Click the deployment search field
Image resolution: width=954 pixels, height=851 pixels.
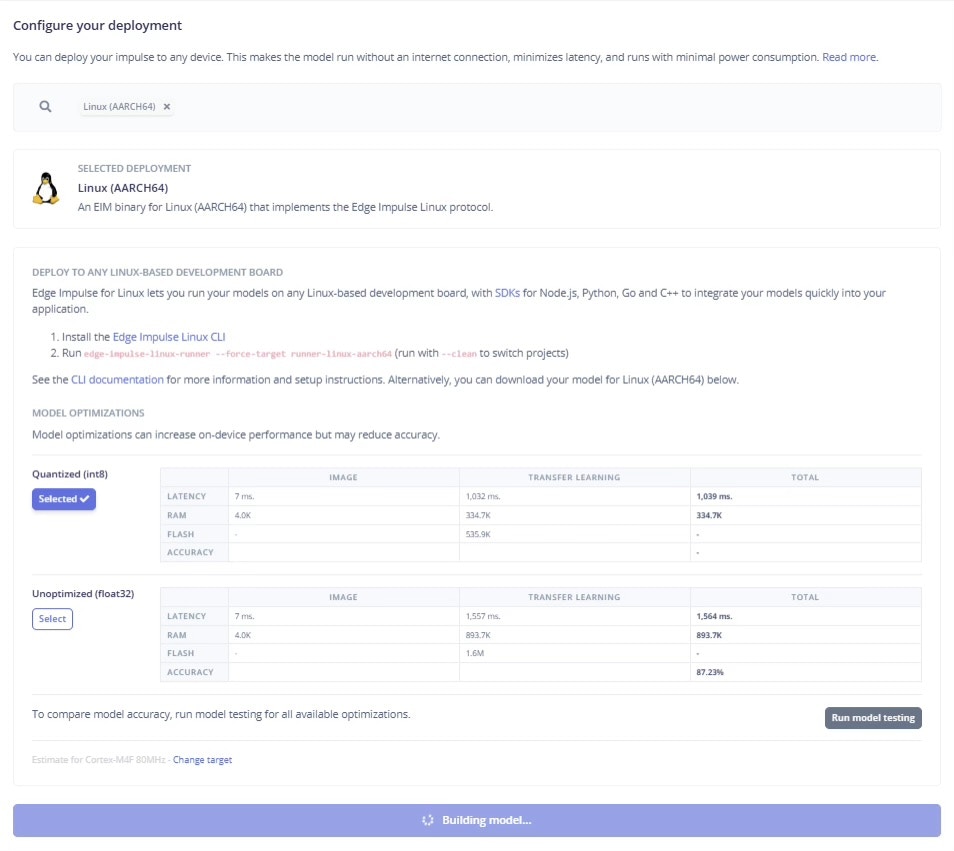tap(477, 107)
